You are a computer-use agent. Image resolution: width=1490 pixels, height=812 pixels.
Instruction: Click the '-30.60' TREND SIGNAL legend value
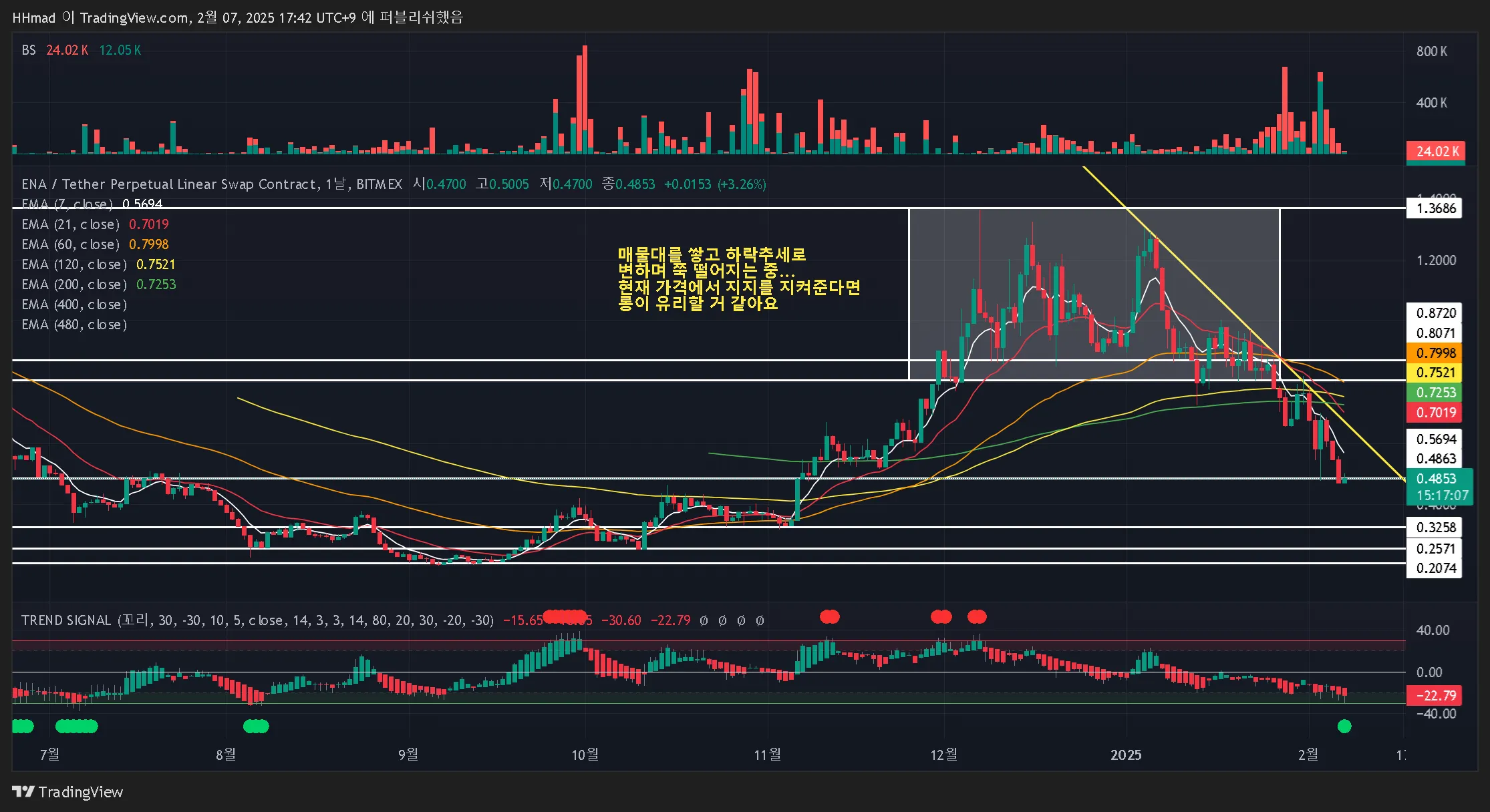click(x=621, y=620)
